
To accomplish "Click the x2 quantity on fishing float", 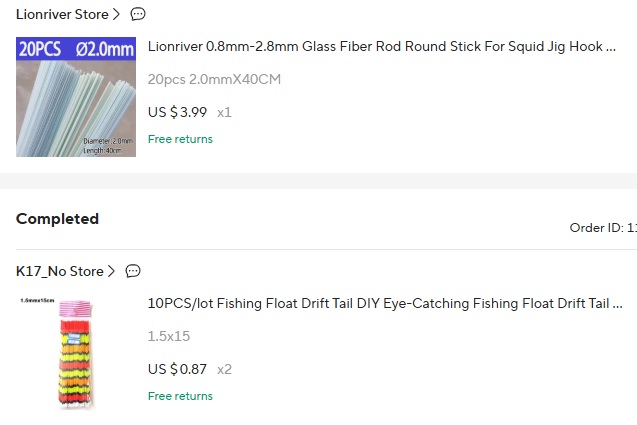I will 224,369.
